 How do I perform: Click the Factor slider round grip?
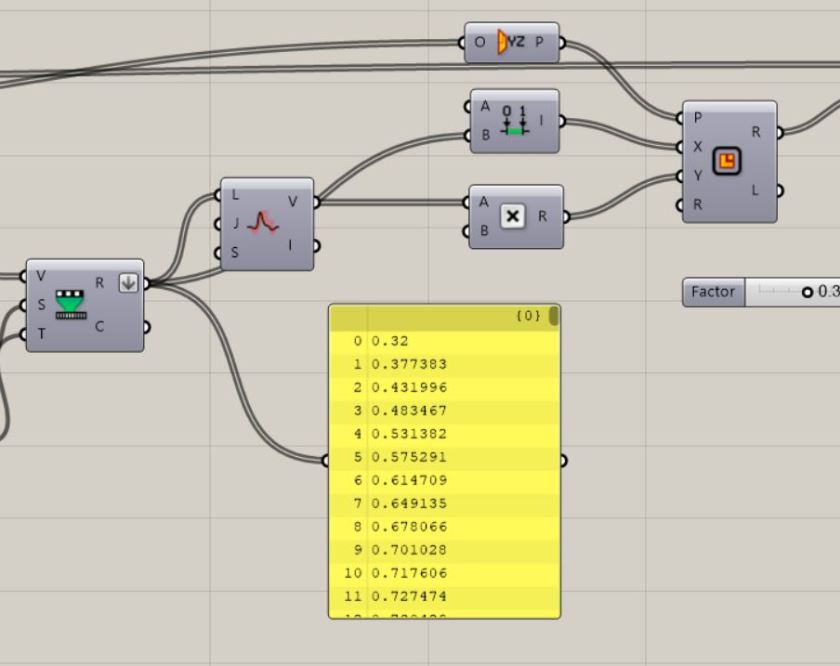click(x=807, y=292)
